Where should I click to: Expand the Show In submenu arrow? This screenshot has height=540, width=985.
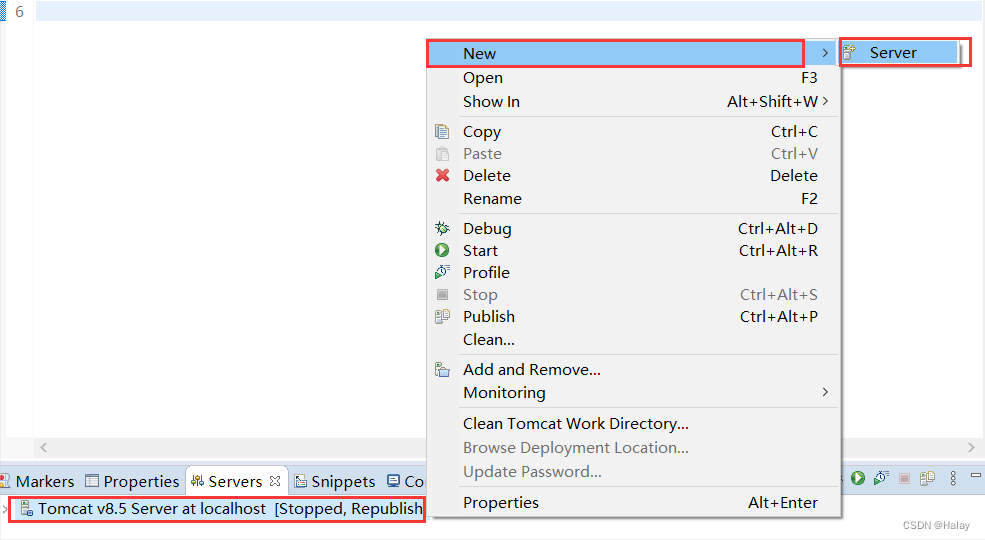coord(825,101)
